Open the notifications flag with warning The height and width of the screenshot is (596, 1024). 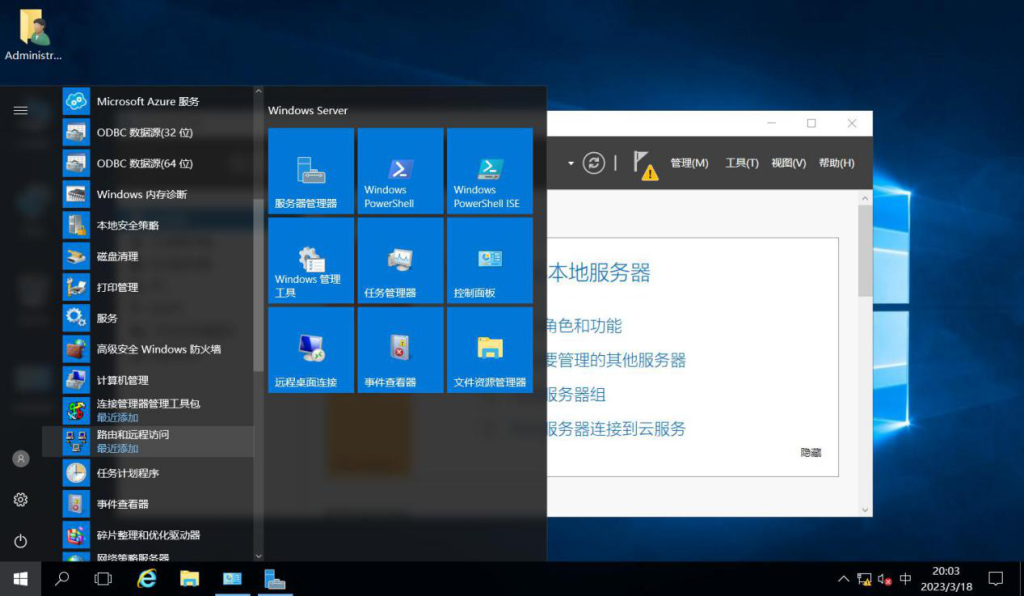645,165
